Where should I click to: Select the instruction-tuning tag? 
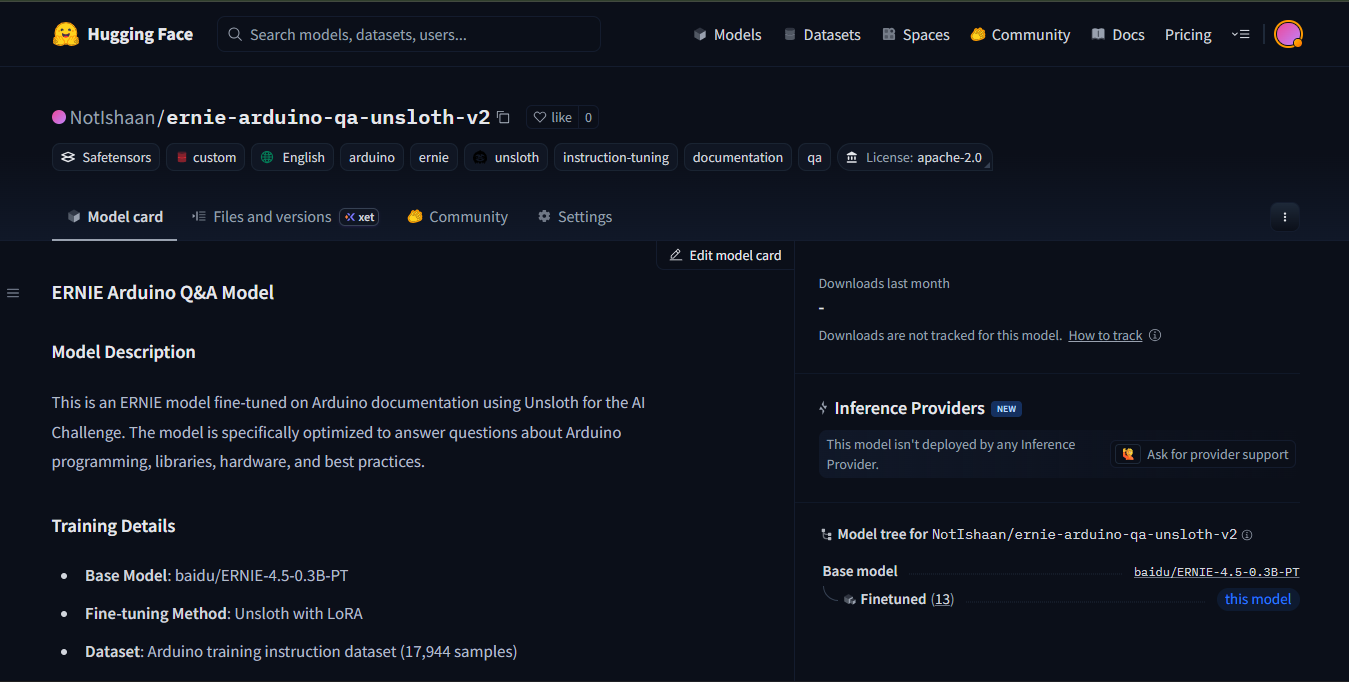(x=616, y=157)
